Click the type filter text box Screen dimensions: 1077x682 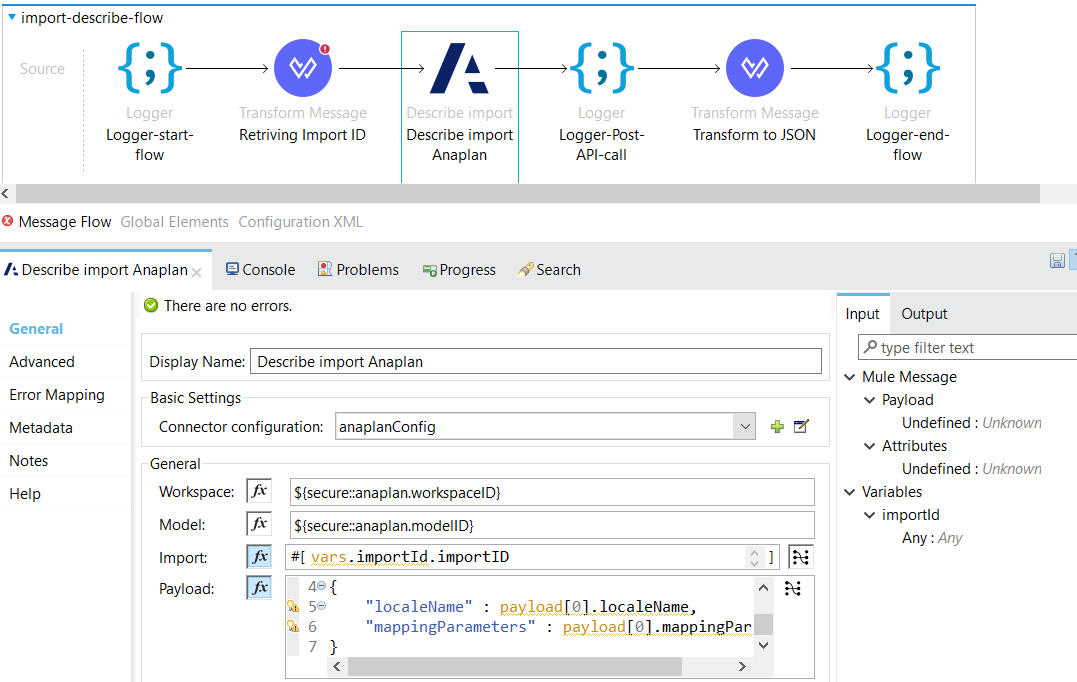click(x=968, y=348)
